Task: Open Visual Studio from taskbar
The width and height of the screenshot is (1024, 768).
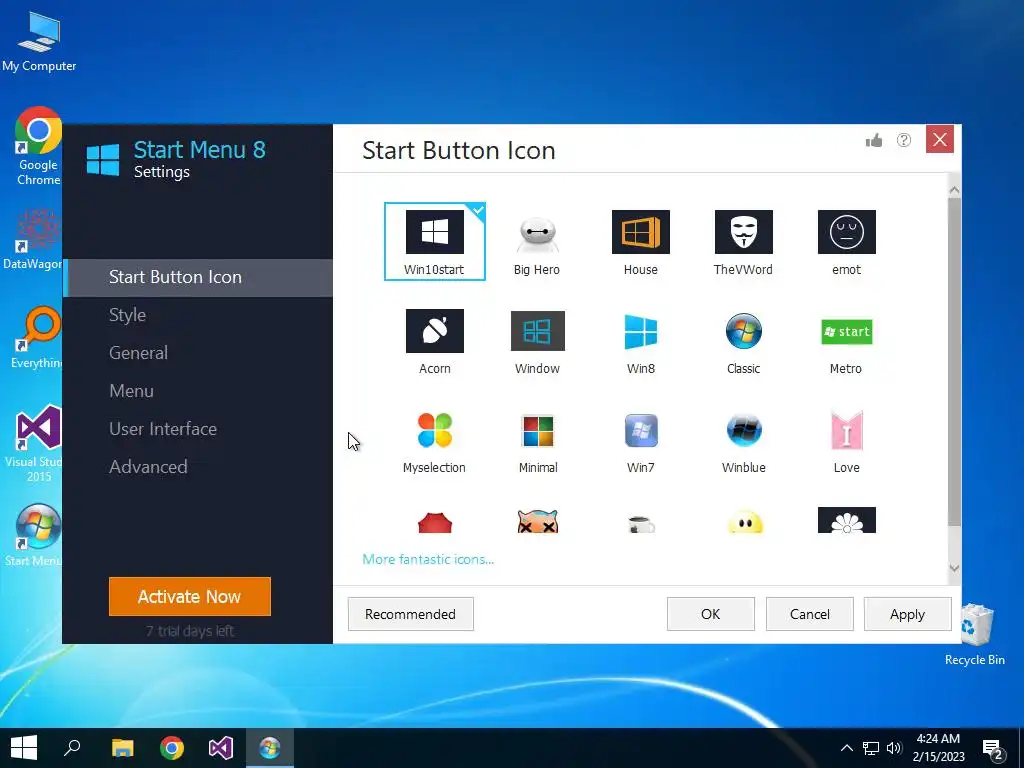Action: pyautogui.click(x=221, y=748)
